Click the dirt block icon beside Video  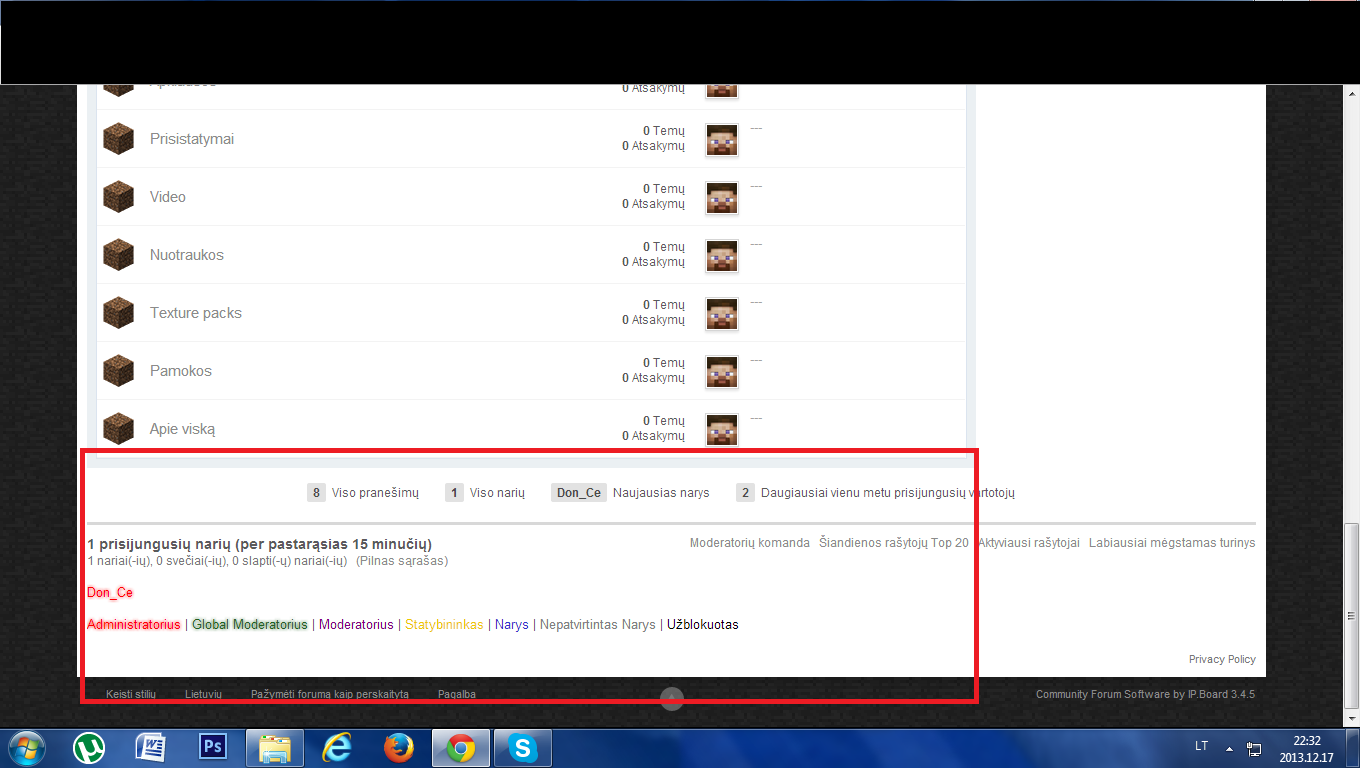pyautogui.click(x=118, y=197)
